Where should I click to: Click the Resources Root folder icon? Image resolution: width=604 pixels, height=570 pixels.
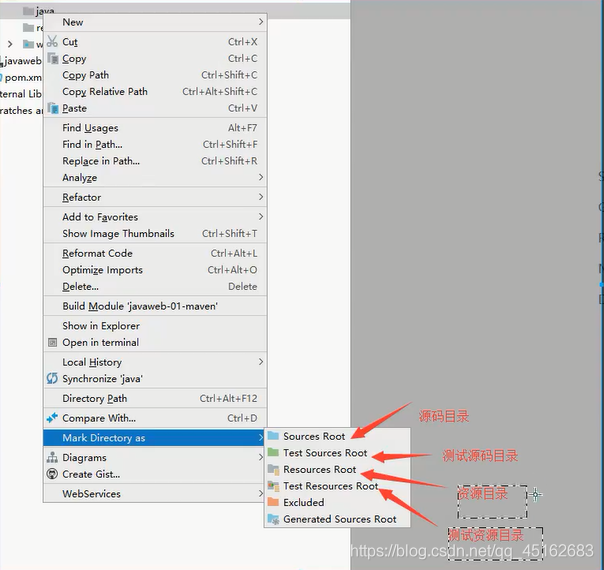(x=273, y=469)
